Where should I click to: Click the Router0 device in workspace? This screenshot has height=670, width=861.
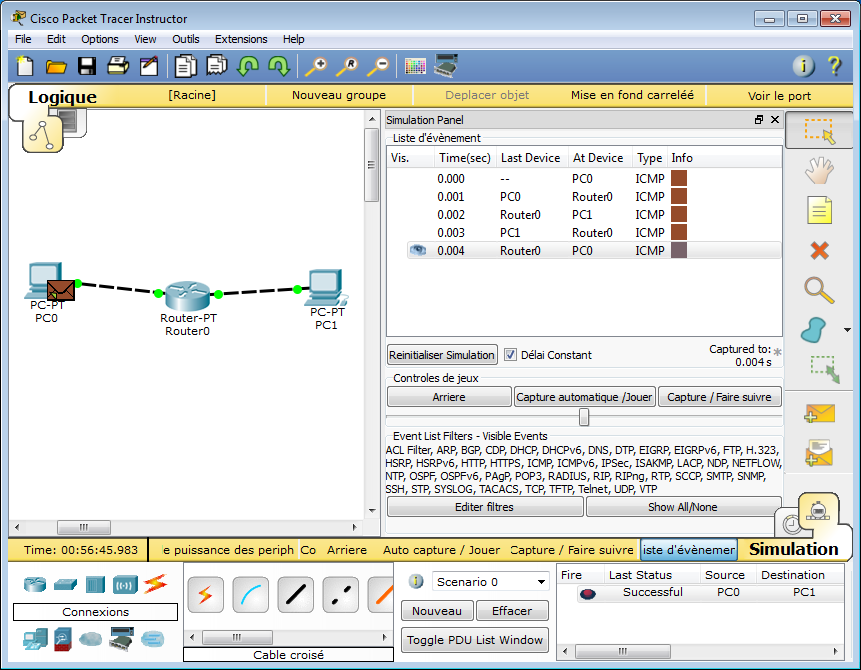pyautogui.click(x=188, y=295)
